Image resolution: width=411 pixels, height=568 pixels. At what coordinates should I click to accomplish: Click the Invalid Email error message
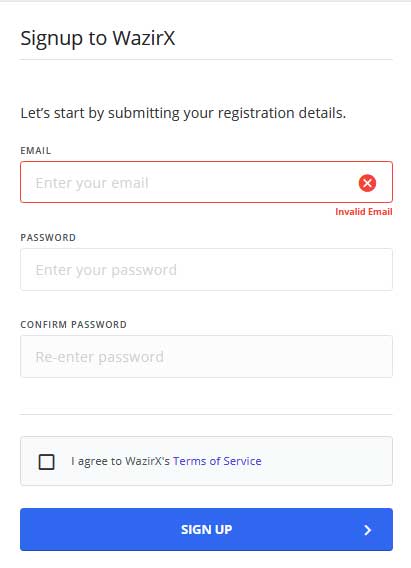pyautogui.click(x=364, y=212)
